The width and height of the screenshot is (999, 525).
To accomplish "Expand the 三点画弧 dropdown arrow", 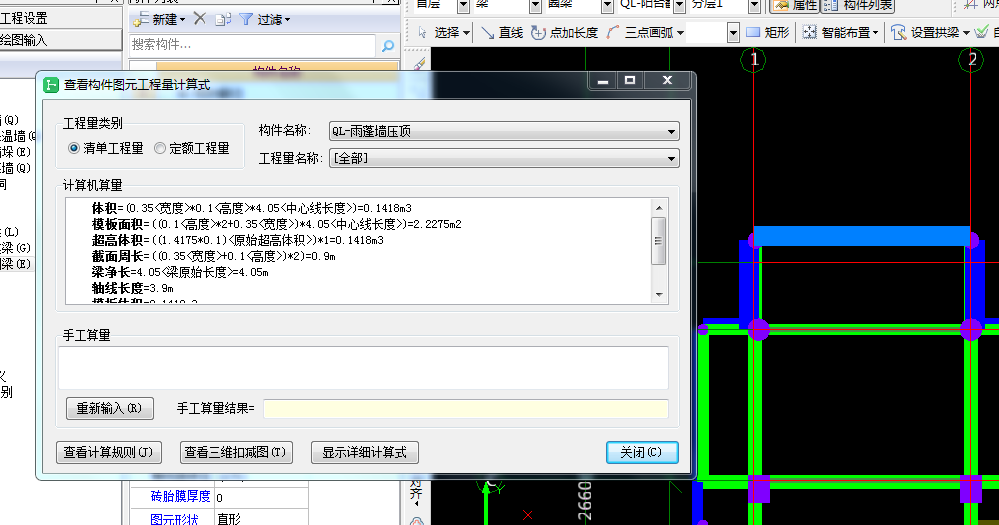I will click(680, 32).
